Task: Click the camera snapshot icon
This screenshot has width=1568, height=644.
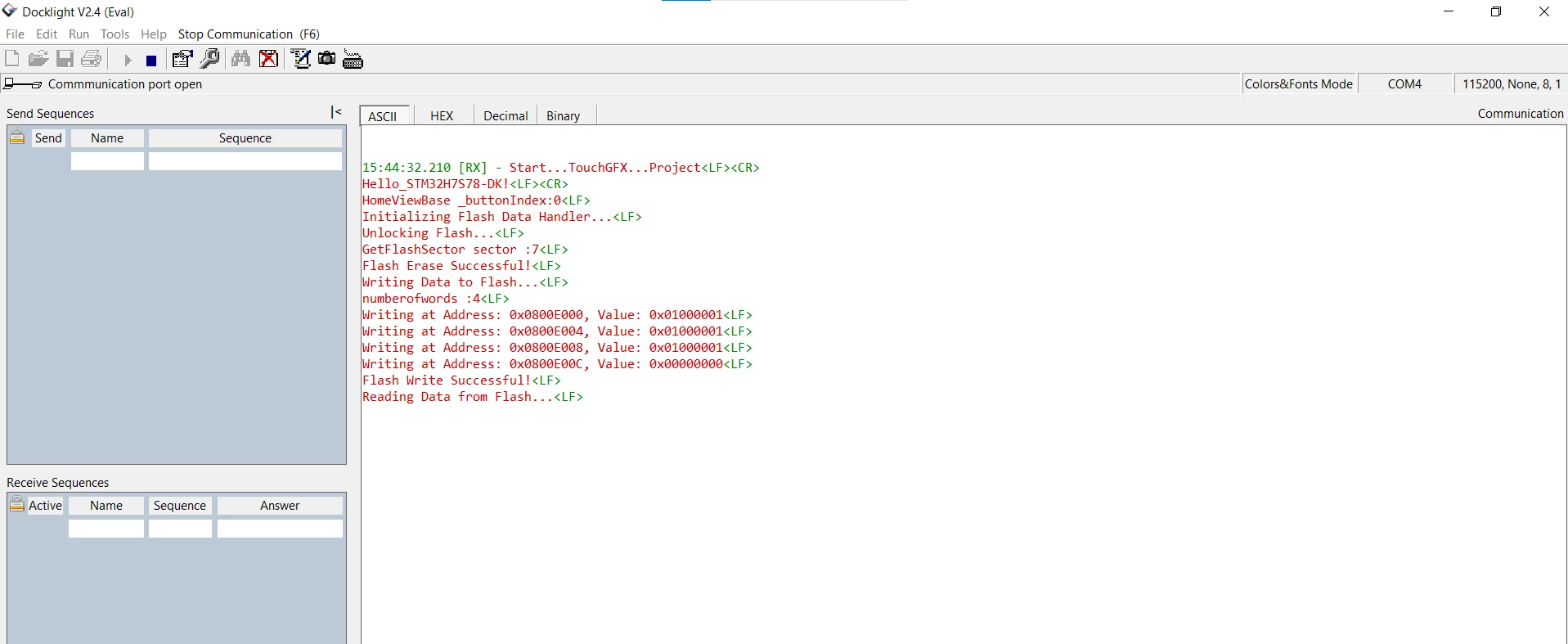Action: coord(327,59)
